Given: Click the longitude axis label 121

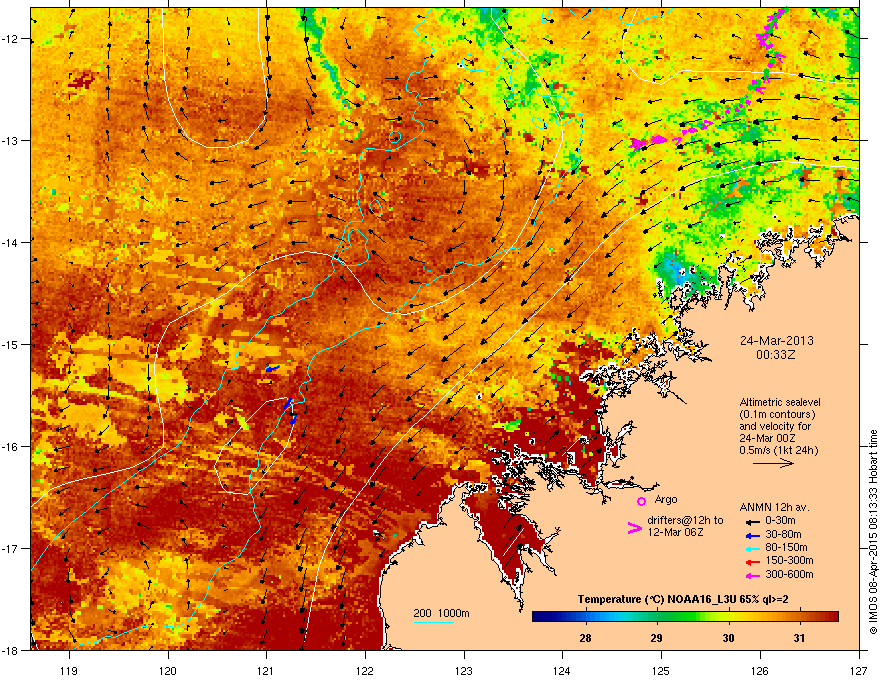Looking at the screenshot, I should 266,671.
